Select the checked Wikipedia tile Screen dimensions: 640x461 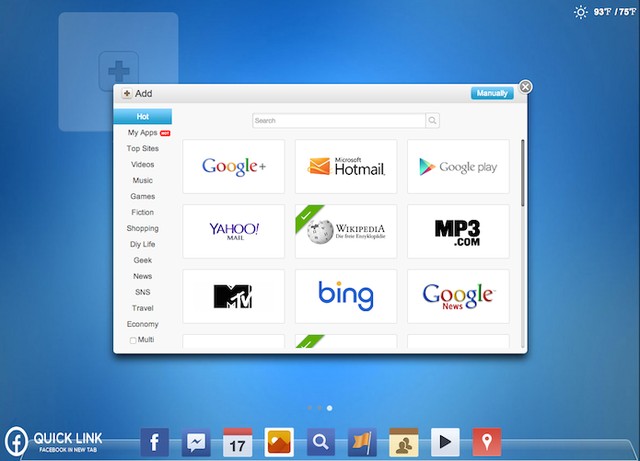pos(346,231)
